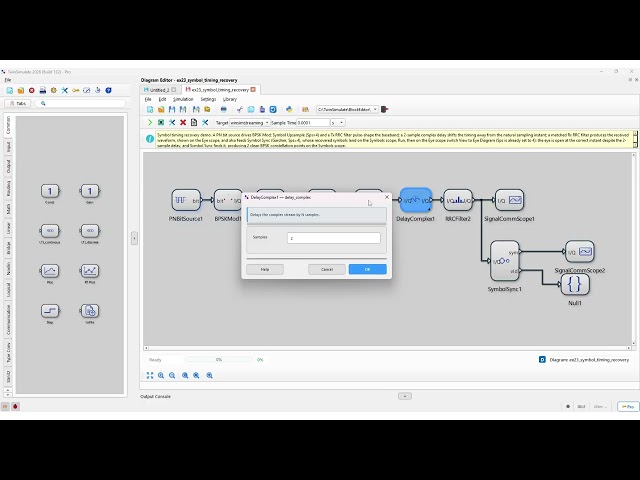Click the Pro badge button in the status bar
Screen dimensions: 640x480
pos(628,407)
